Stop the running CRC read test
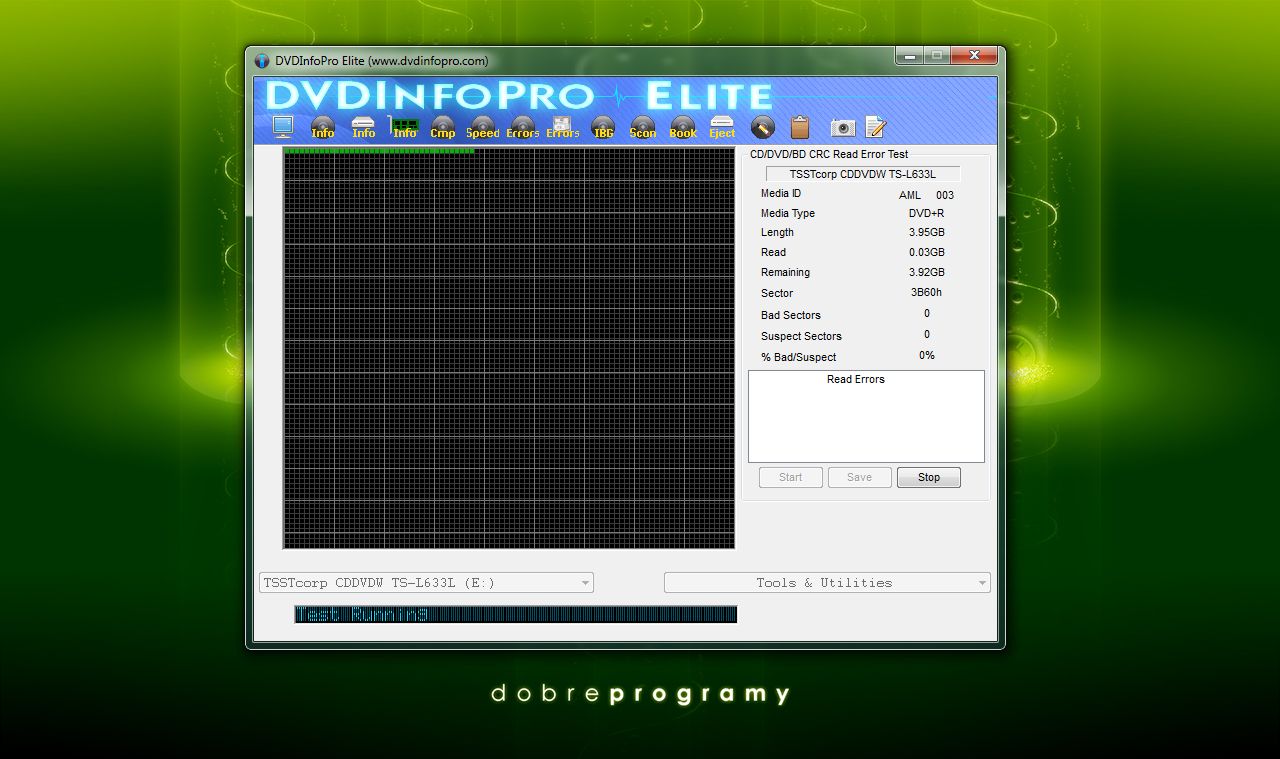 click(929, 477)
